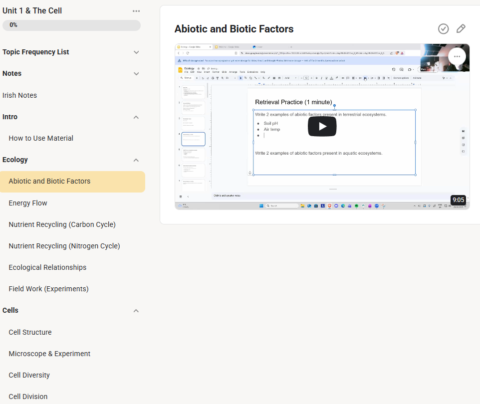Click the pencil edit icon beside lesson title

click(461, 29)
